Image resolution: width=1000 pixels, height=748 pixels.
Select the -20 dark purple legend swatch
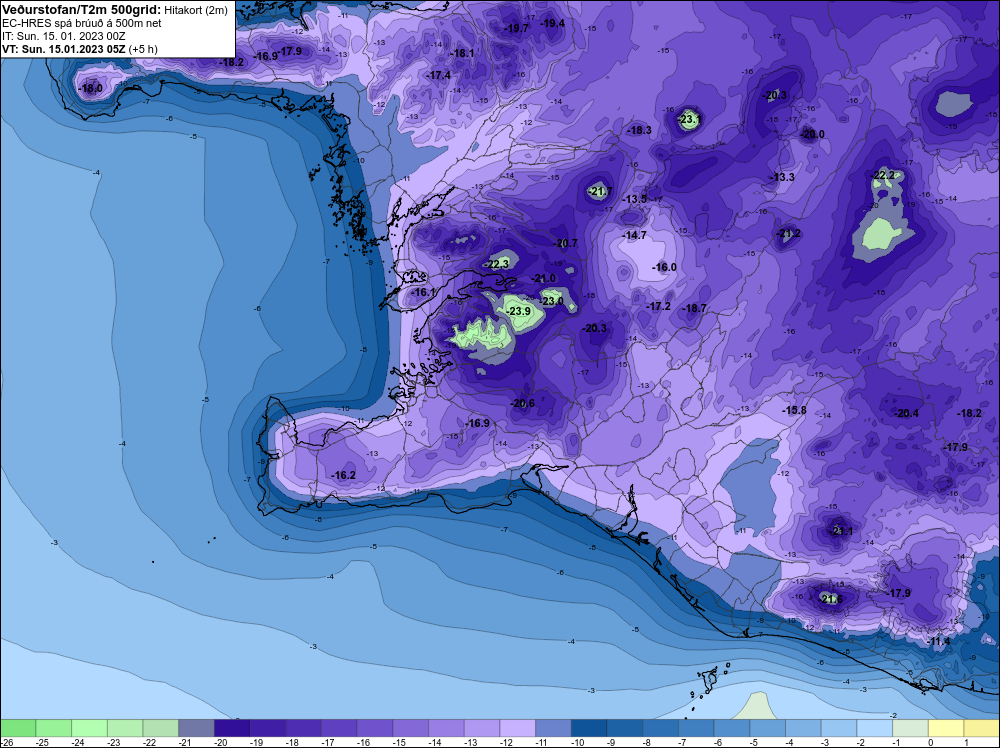(x=232, y=728)
